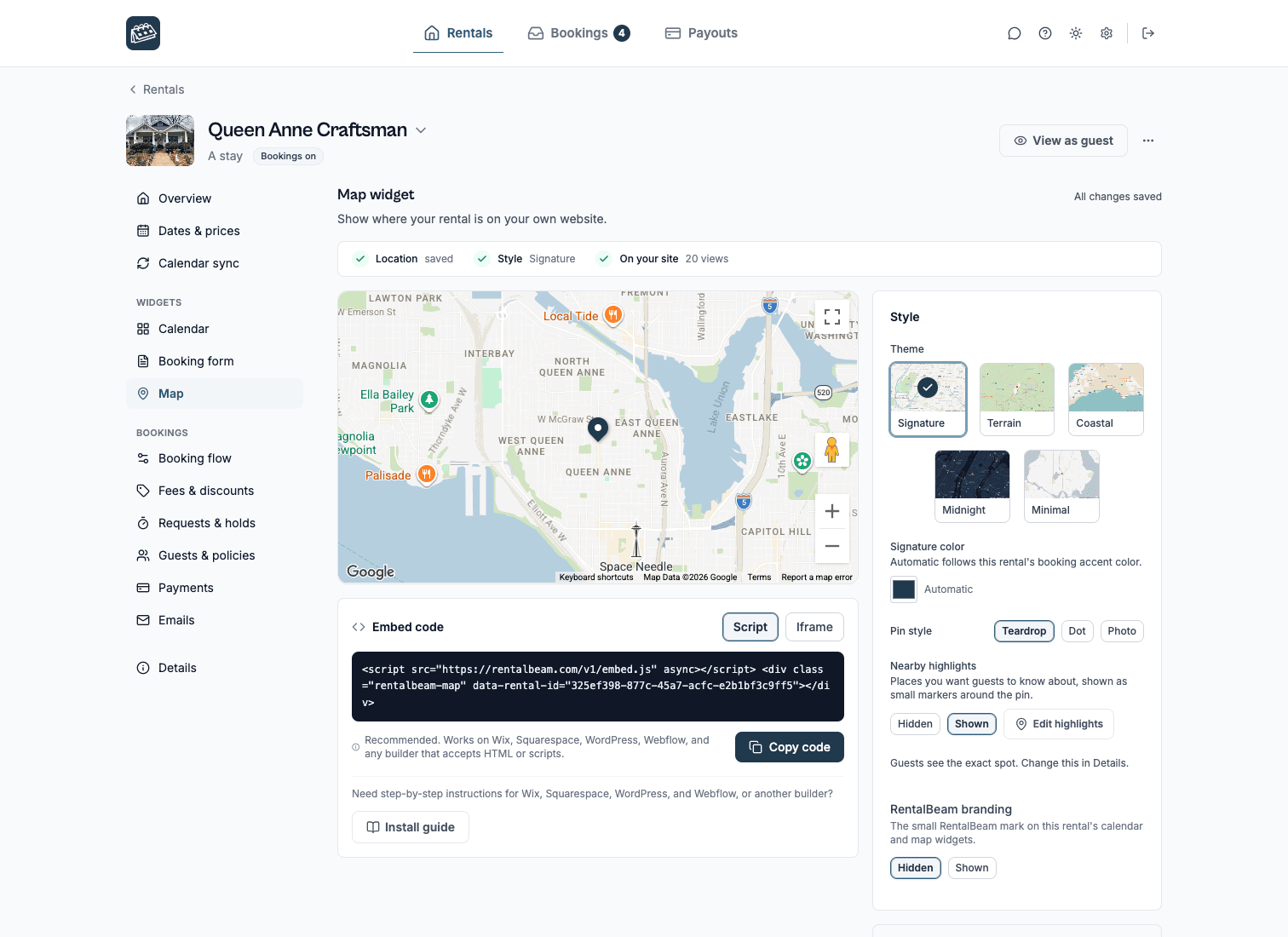Viewport: 1288px width, 937px height.
Task: Zoom out on the map
Action: click(832, 546)
